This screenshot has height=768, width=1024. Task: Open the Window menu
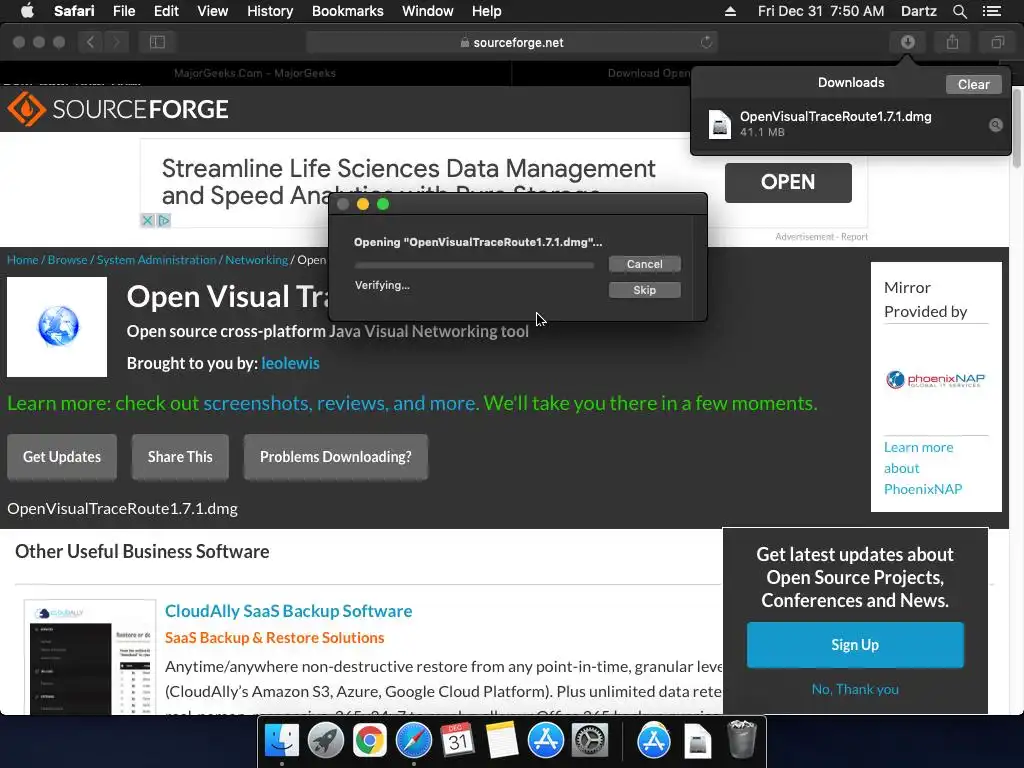pyautogui.click(x=427, y=11)
